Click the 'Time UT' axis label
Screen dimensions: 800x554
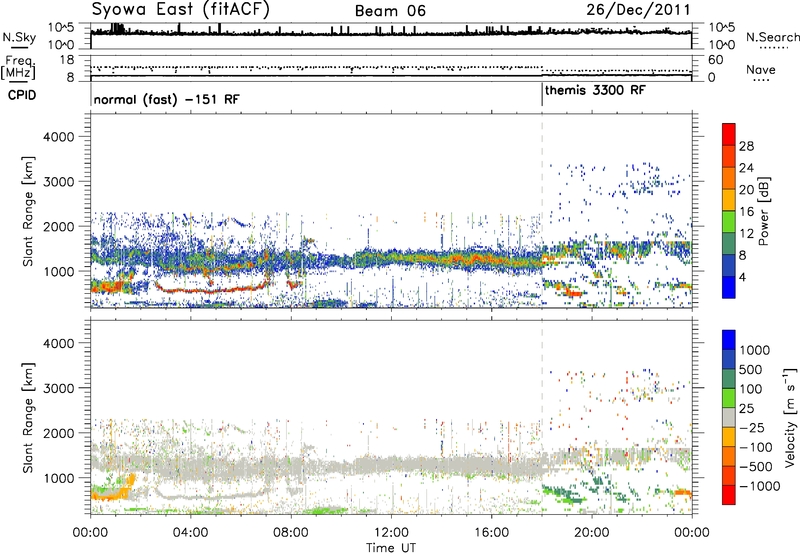pyautogui.click(x=391, y=548)
